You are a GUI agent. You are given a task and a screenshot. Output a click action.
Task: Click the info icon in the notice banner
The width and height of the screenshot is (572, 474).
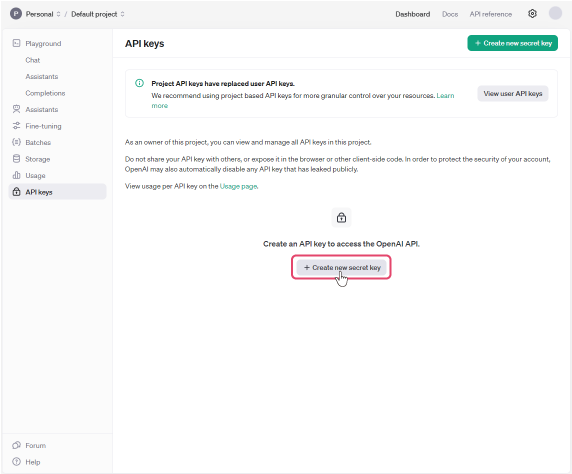pos(139,83)
